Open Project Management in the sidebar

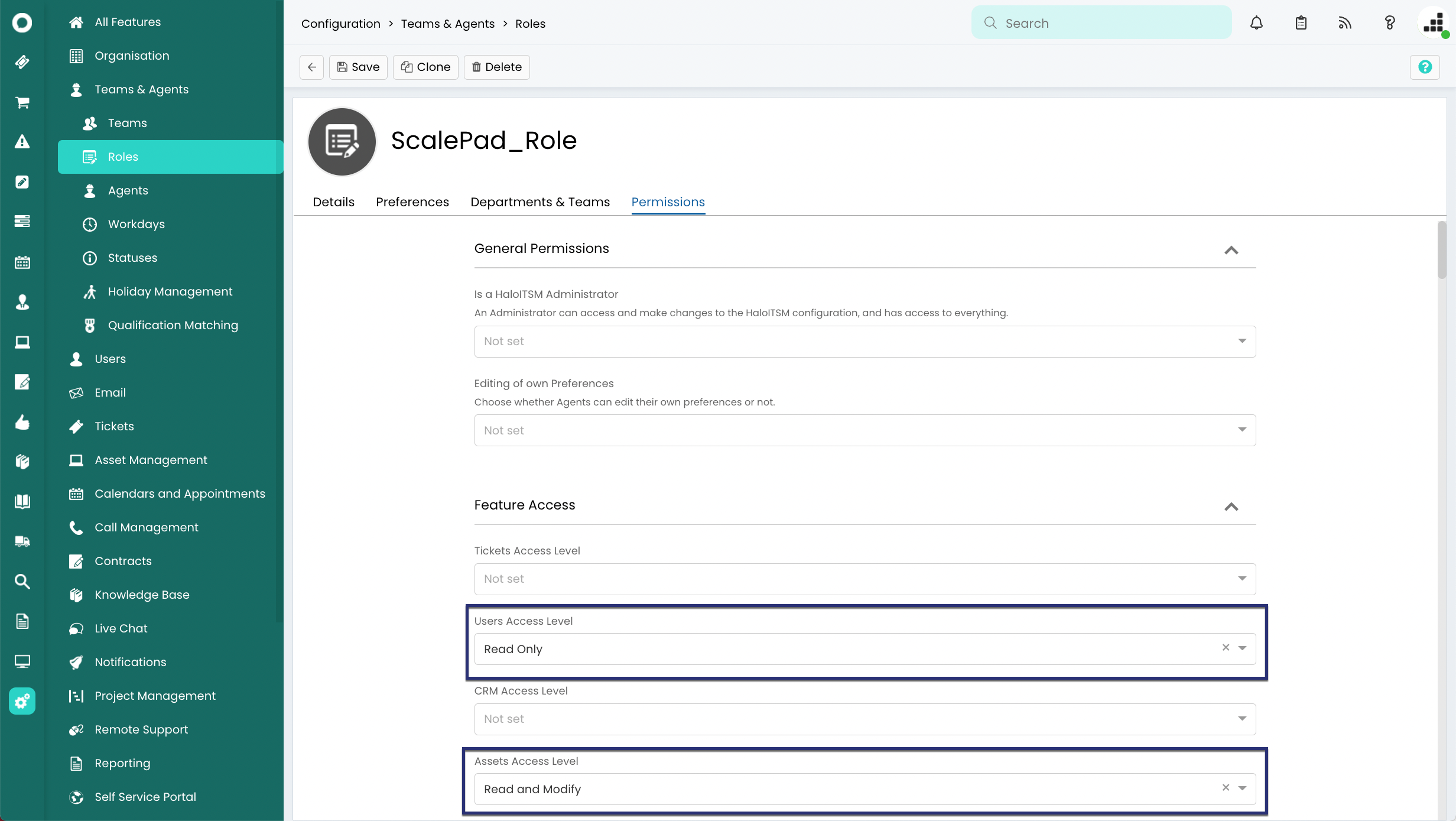(x=170, y=696)
